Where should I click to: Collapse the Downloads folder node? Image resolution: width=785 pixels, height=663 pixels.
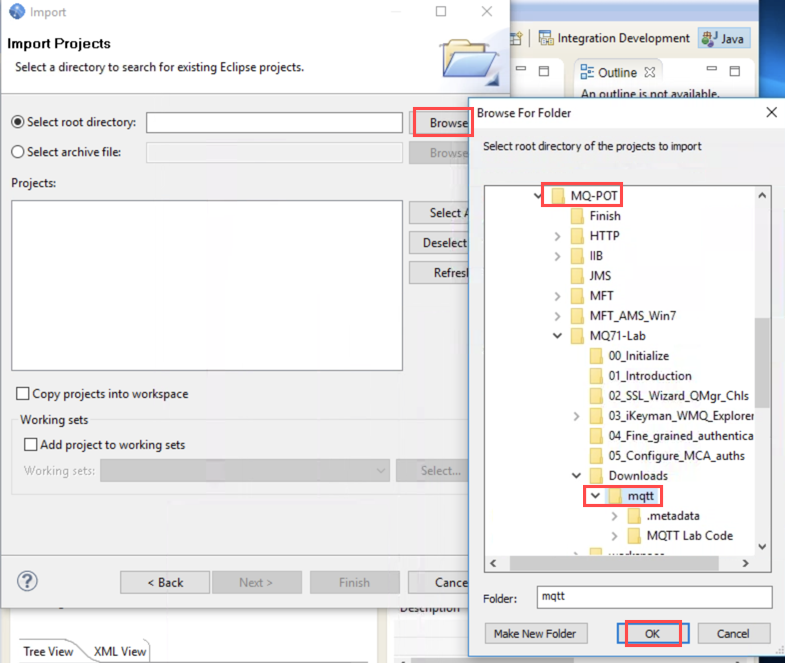coord(576,476)
